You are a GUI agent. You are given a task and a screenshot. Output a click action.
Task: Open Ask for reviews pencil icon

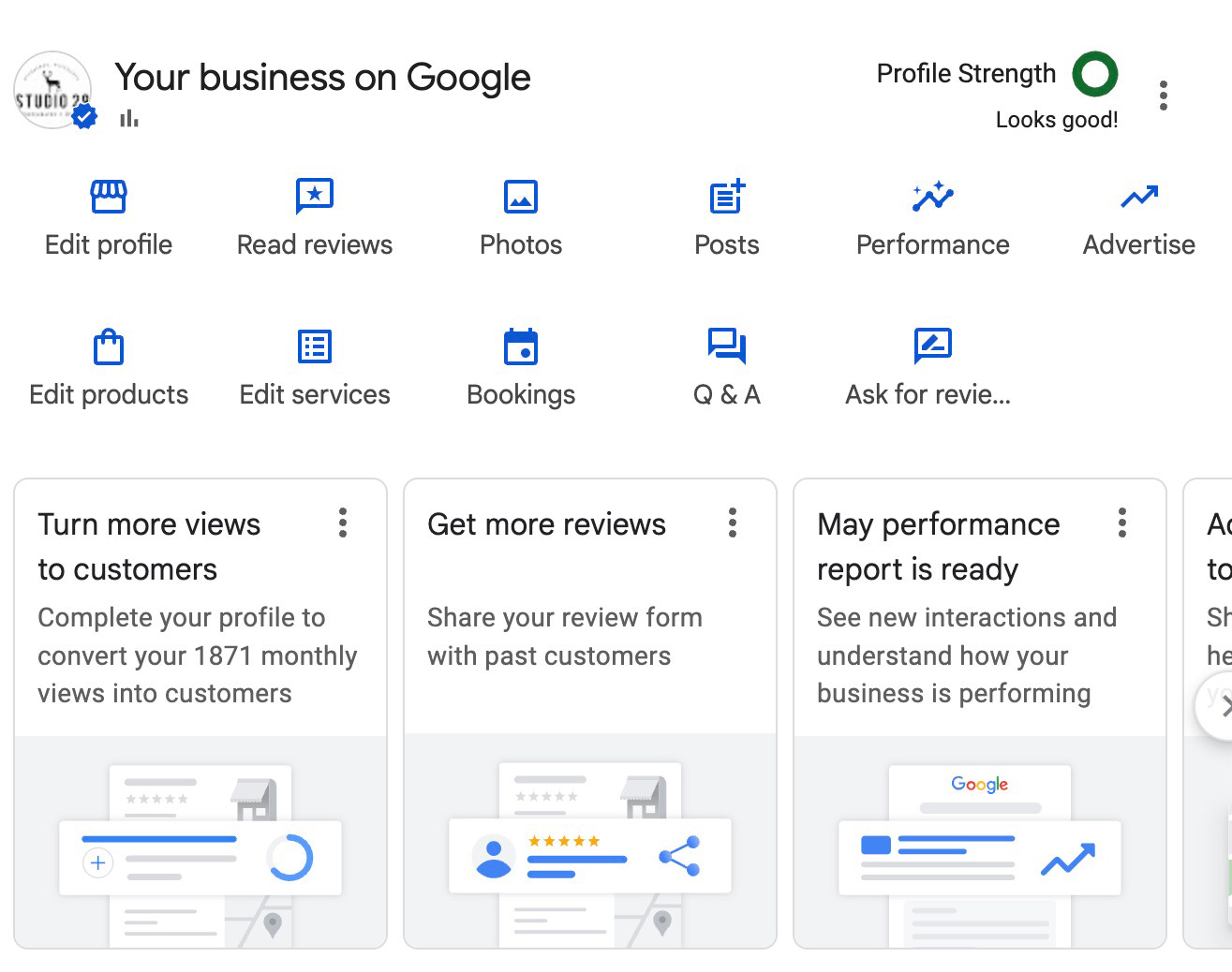coord(933,346)
